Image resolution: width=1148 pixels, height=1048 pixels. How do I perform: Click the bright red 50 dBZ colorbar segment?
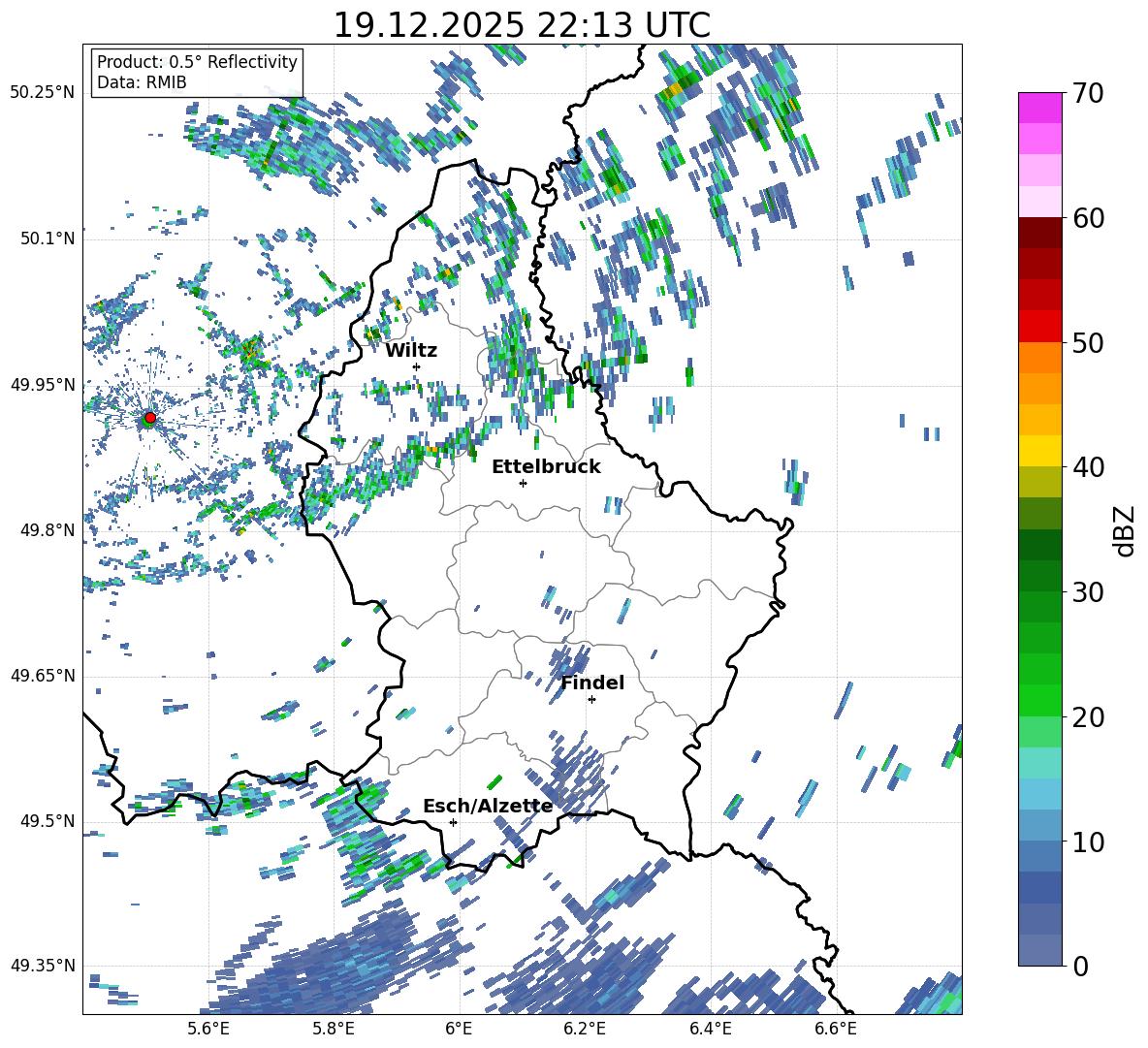[1039, 327]
